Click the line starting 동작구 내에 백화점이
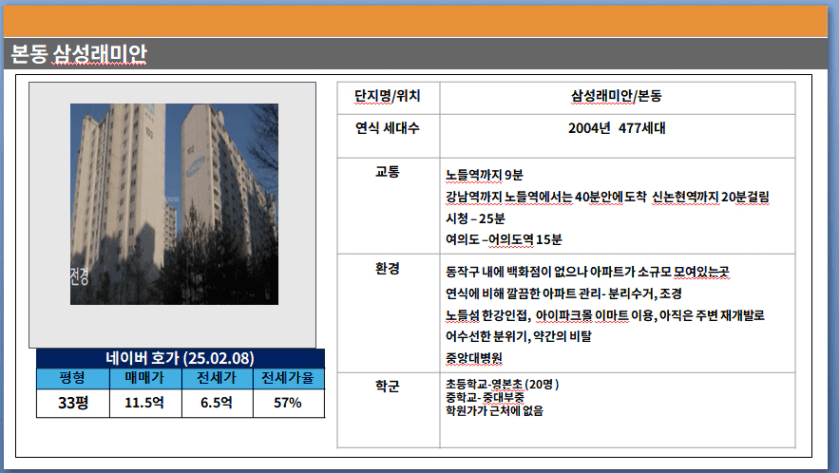This screenshot has height=473, width=839. click(587, 272)
